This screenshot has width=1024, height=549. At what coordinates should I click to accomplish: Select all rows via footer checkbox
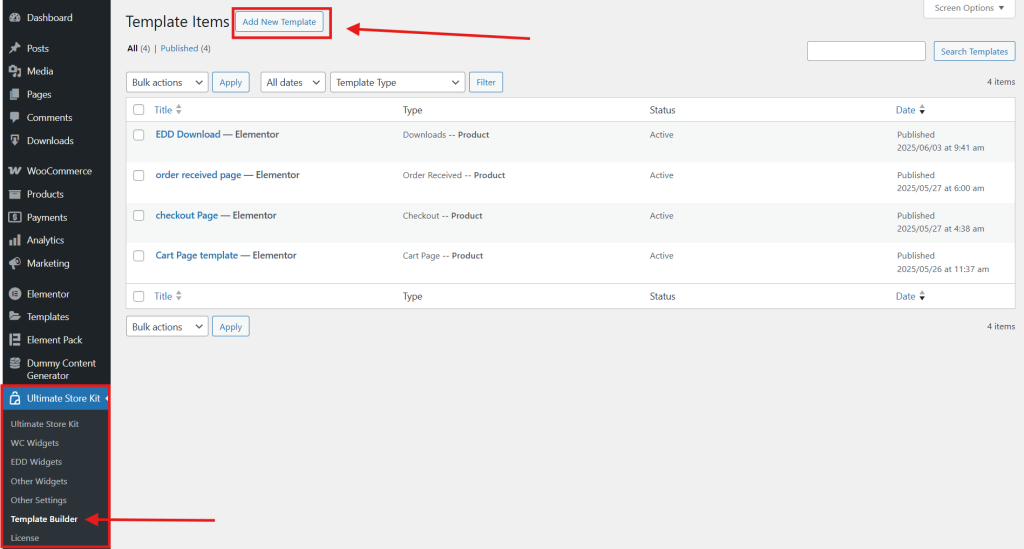pos(138,296)
